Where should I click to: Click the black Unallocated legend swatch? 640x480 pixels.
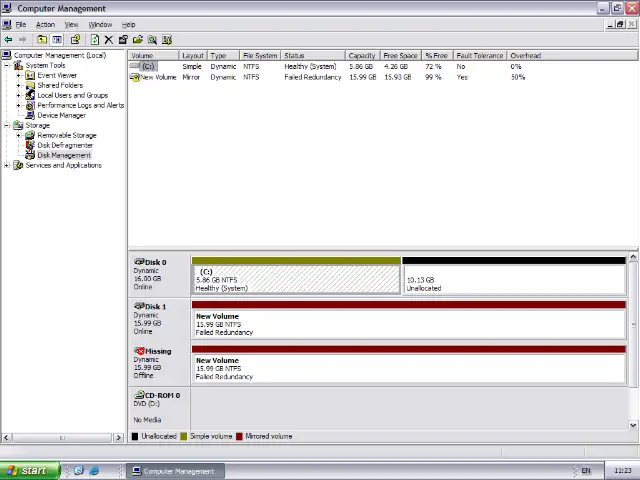coord(135,436)
